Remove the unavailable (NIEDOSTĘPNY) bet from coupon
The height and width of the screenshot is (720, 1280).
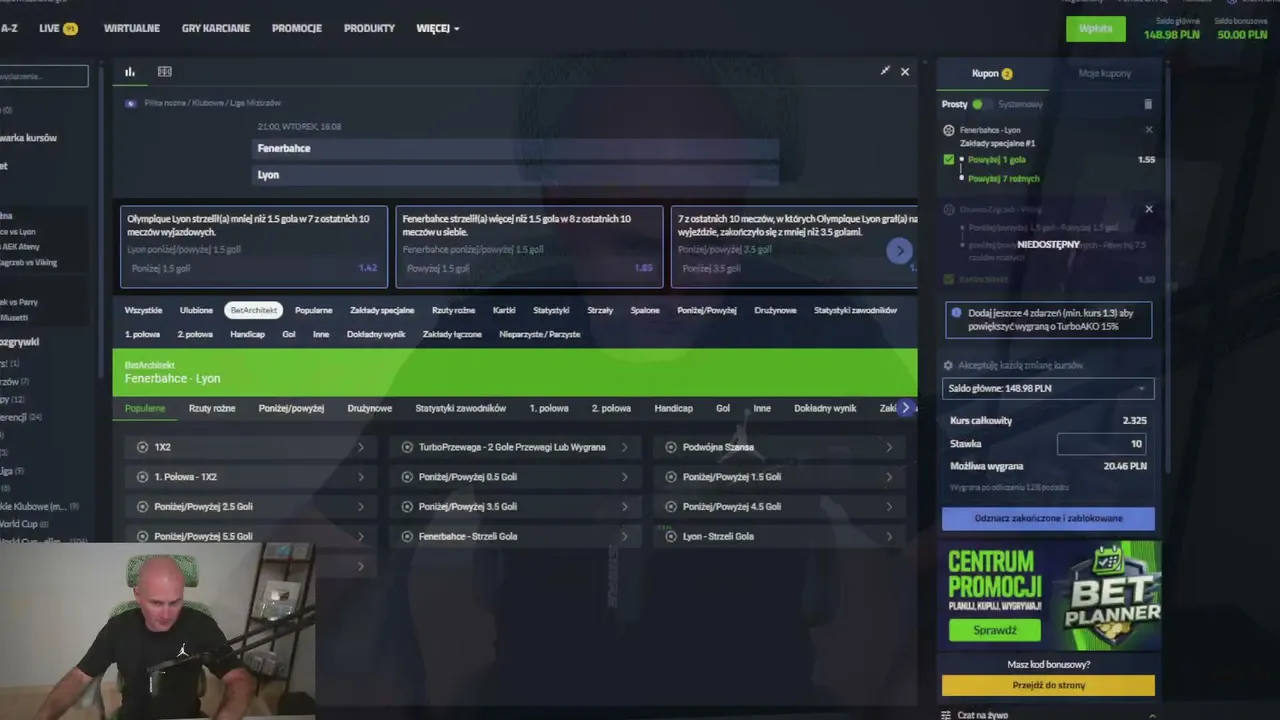[1149, 209]
